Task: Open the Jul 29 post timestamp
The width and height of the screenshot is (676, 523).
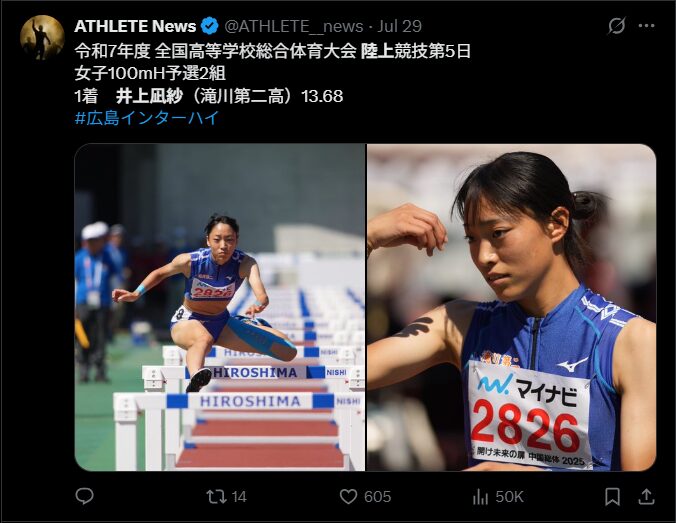Action: pos(399,26)
